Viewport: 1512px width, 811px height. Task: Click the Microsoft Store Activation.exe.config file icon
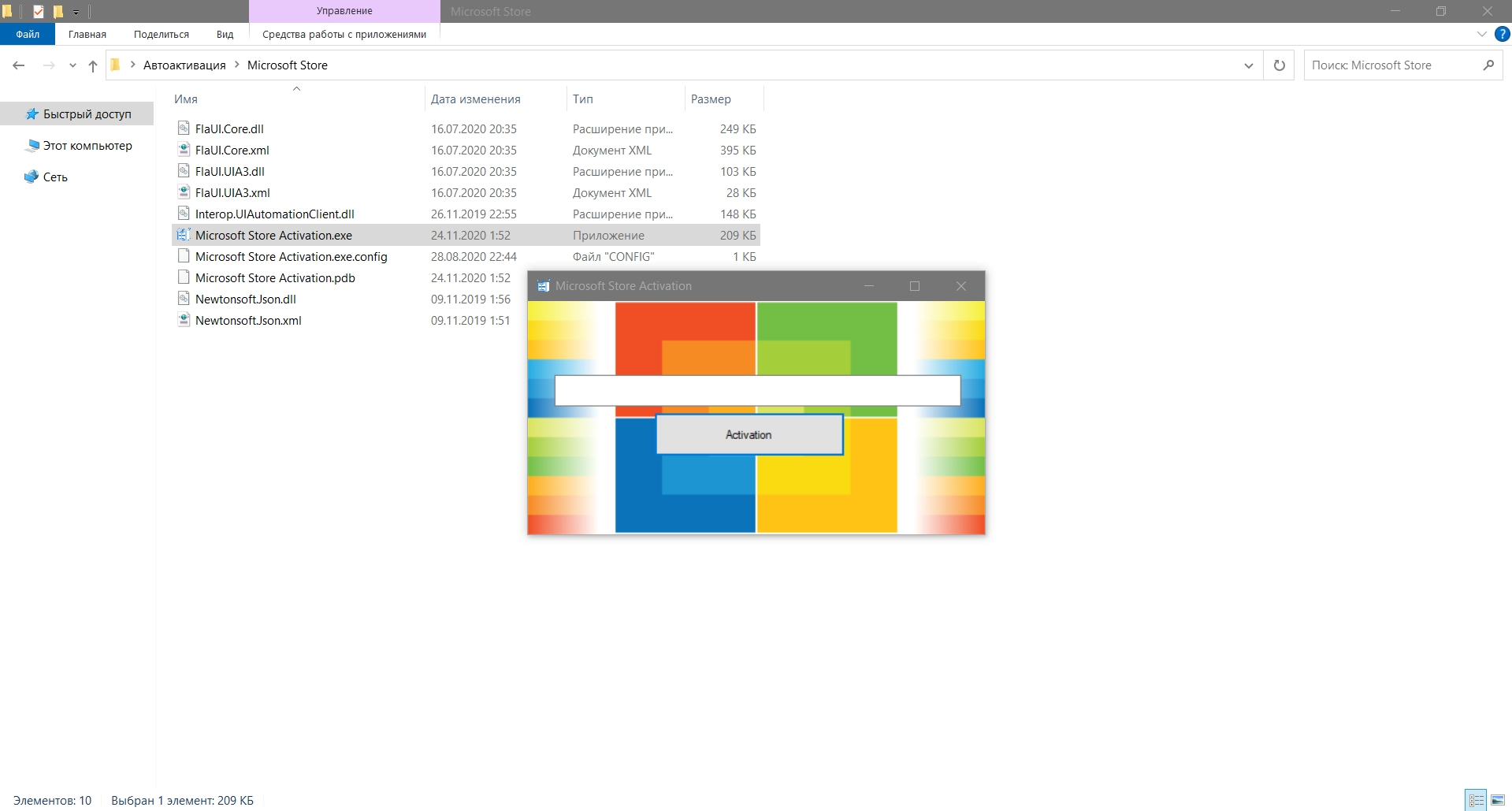(x=184, y=256)
